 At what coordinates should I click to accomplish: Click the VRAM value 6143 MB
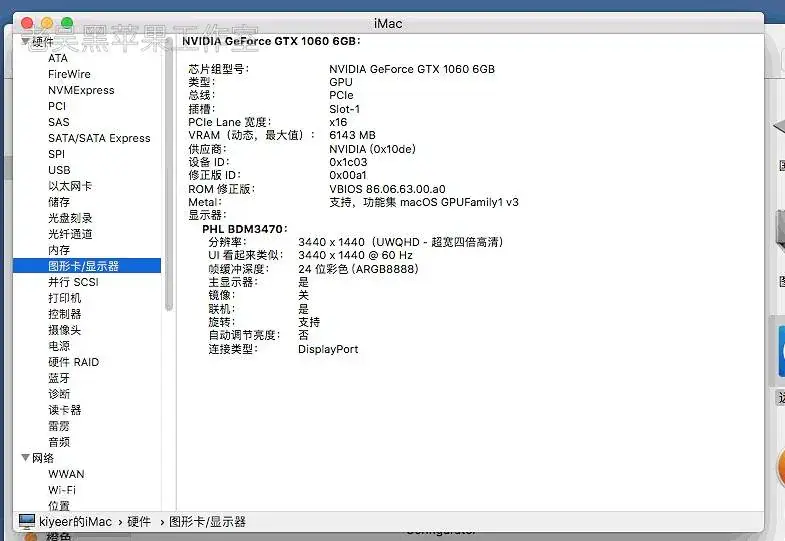[x=352, y=135]
